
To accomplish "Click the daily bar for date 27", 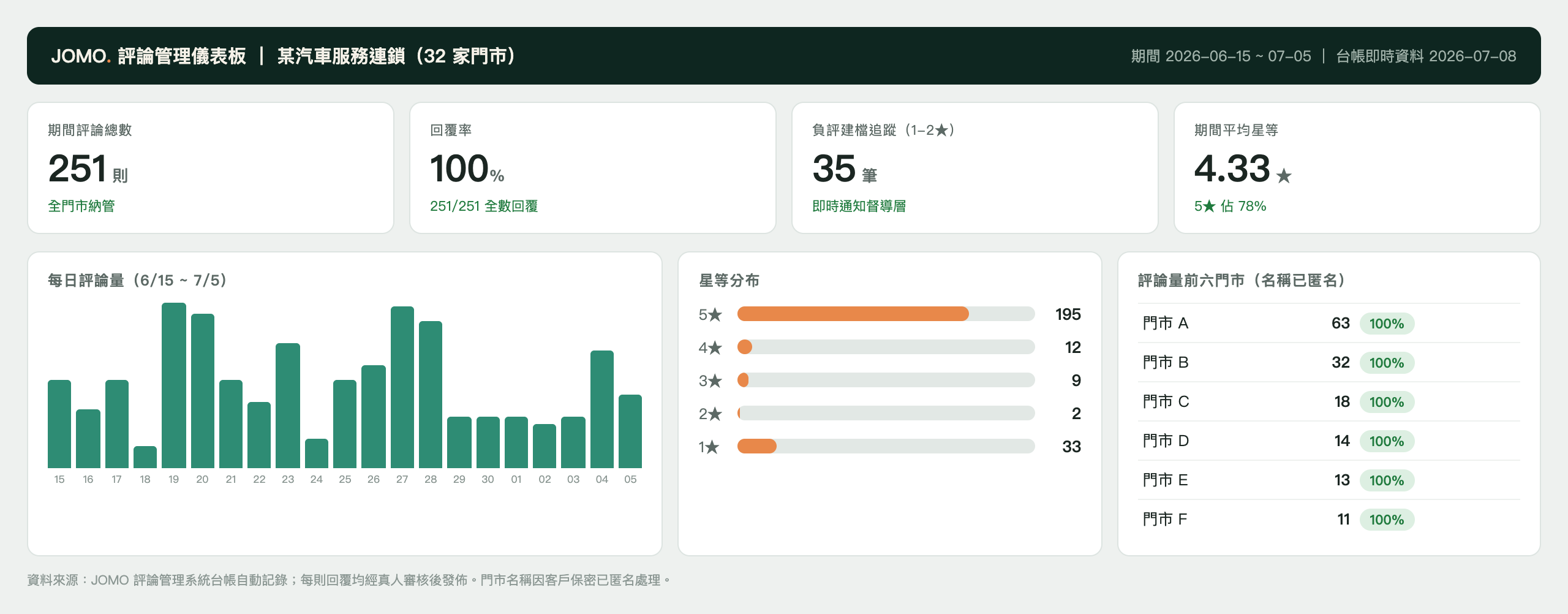I will pos(402,387).
